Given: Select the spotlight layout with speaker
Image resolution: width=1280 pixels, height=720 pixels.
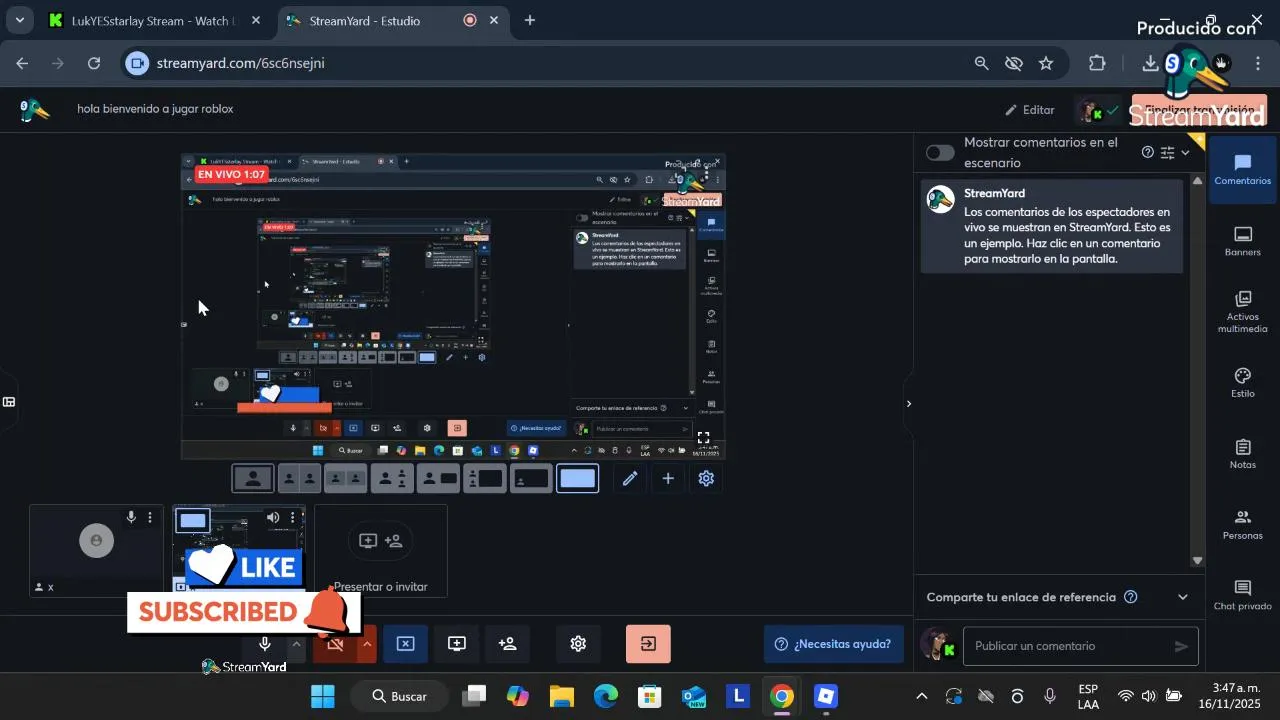Looking at the screenshot, I should (x=392, y=478).
